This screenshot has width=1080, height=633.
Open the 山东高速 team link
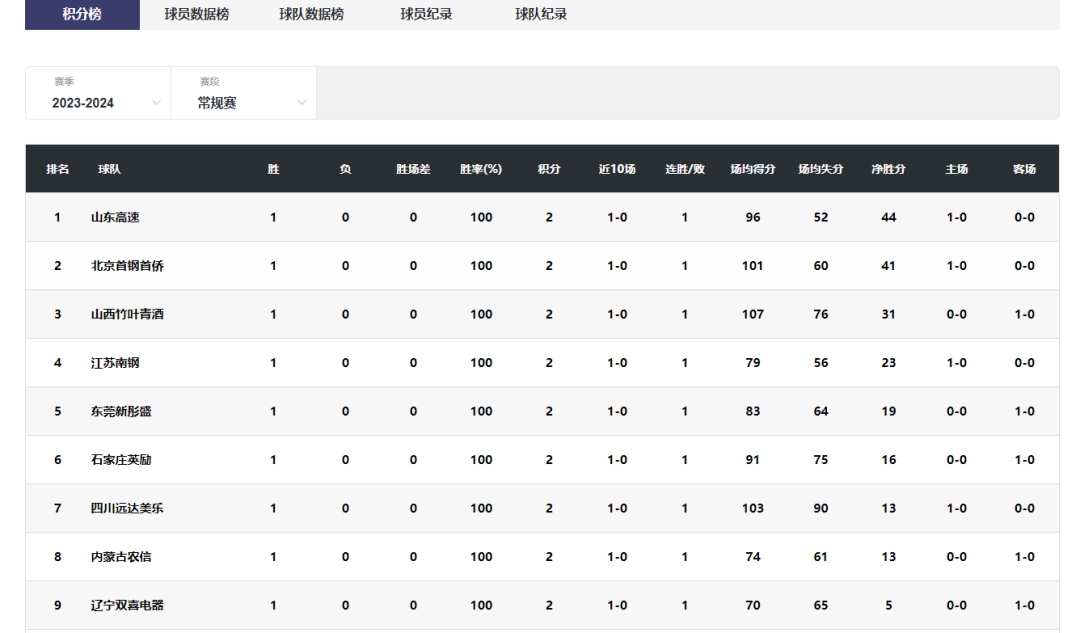116,217
